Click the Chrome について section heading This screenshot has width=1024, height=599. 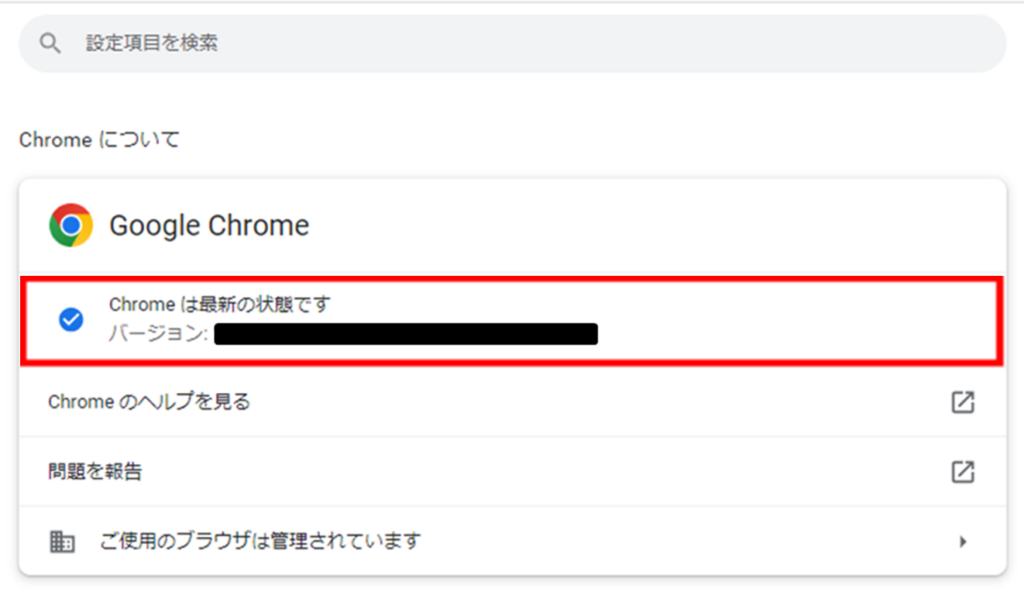(99, 140)
